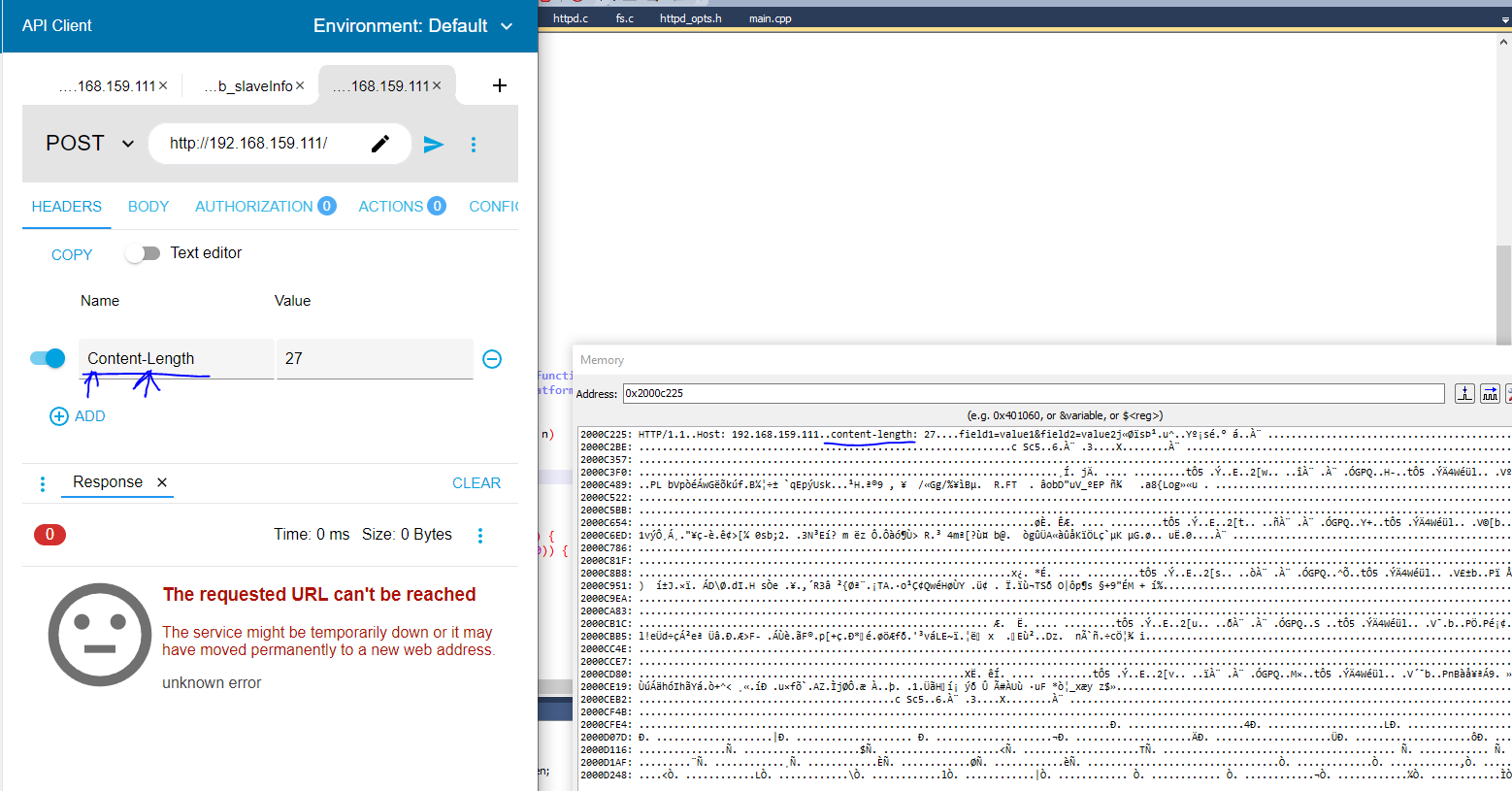1512x791 pixels.
Task: Send the POST request using paper plane icon
Action: [x=433, y=143]
